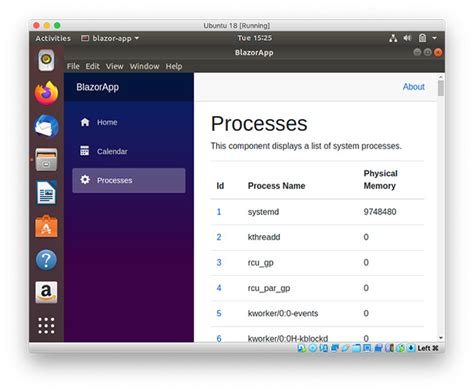Click the rcu_par_gp process name
This screenshot has width=474, height=392.
pos(269,288)
